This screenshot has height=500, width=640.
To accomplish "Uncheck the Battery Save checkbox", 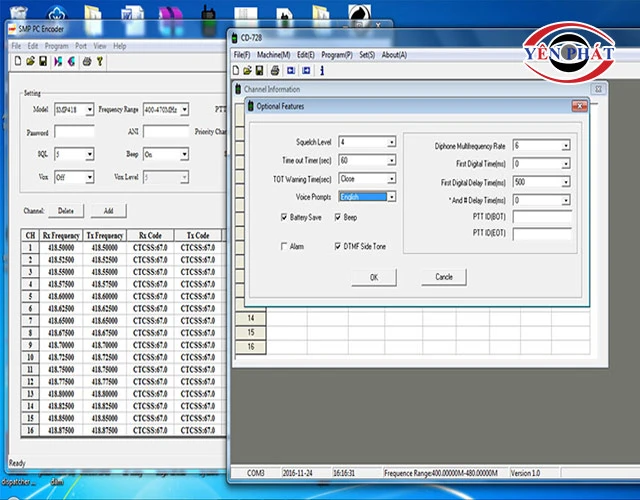I will pyautogui.click(x=284, y=217).
